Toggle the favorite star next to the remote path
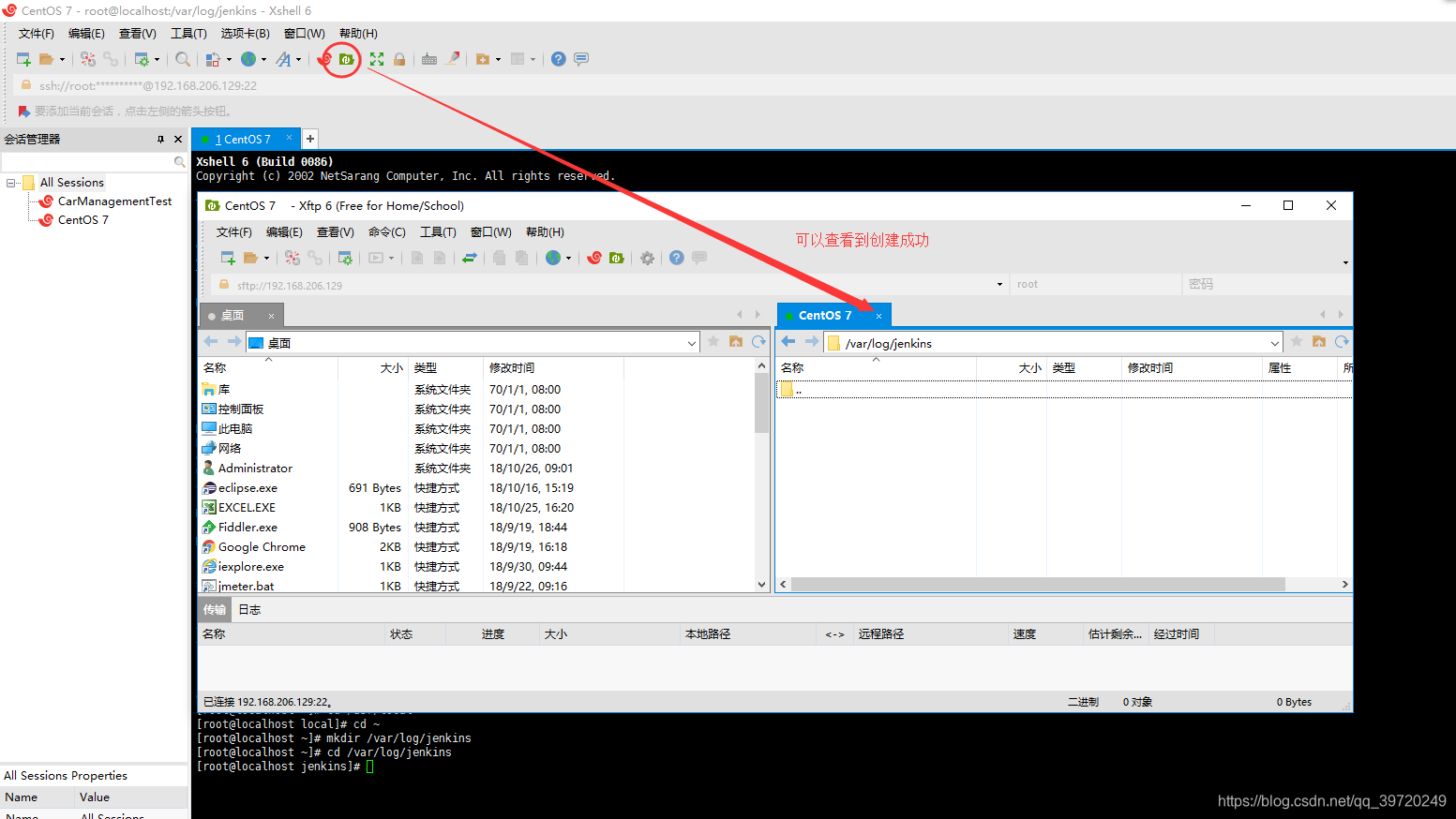The width and height of the screenshot is (1456, 819). [1297, 342]
